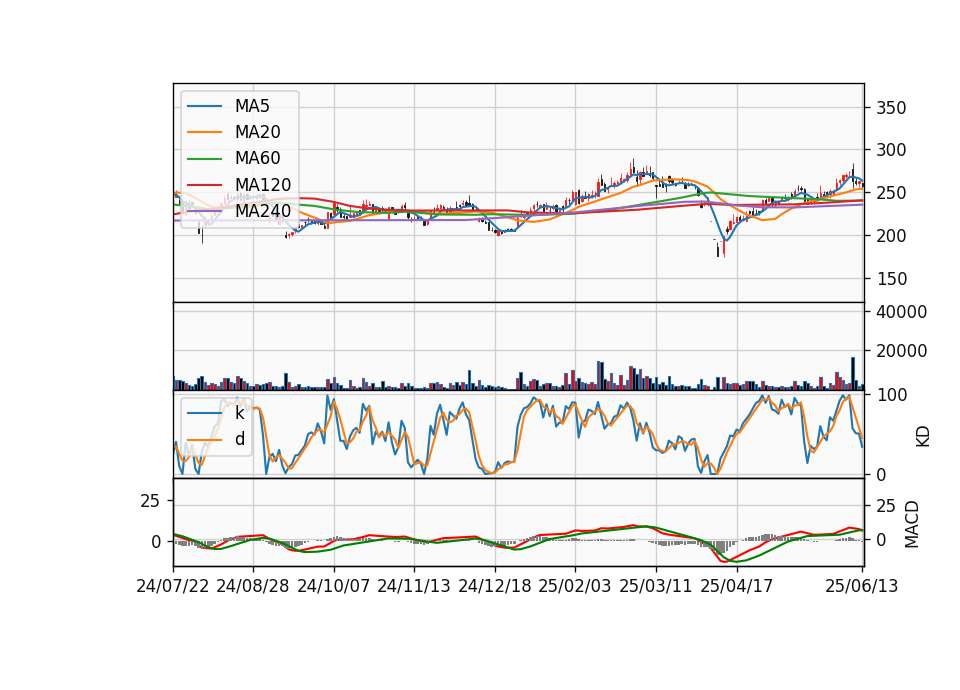Click the 24/07/22 date label
The width and height of the screenshot is (960, 690).
173,586
